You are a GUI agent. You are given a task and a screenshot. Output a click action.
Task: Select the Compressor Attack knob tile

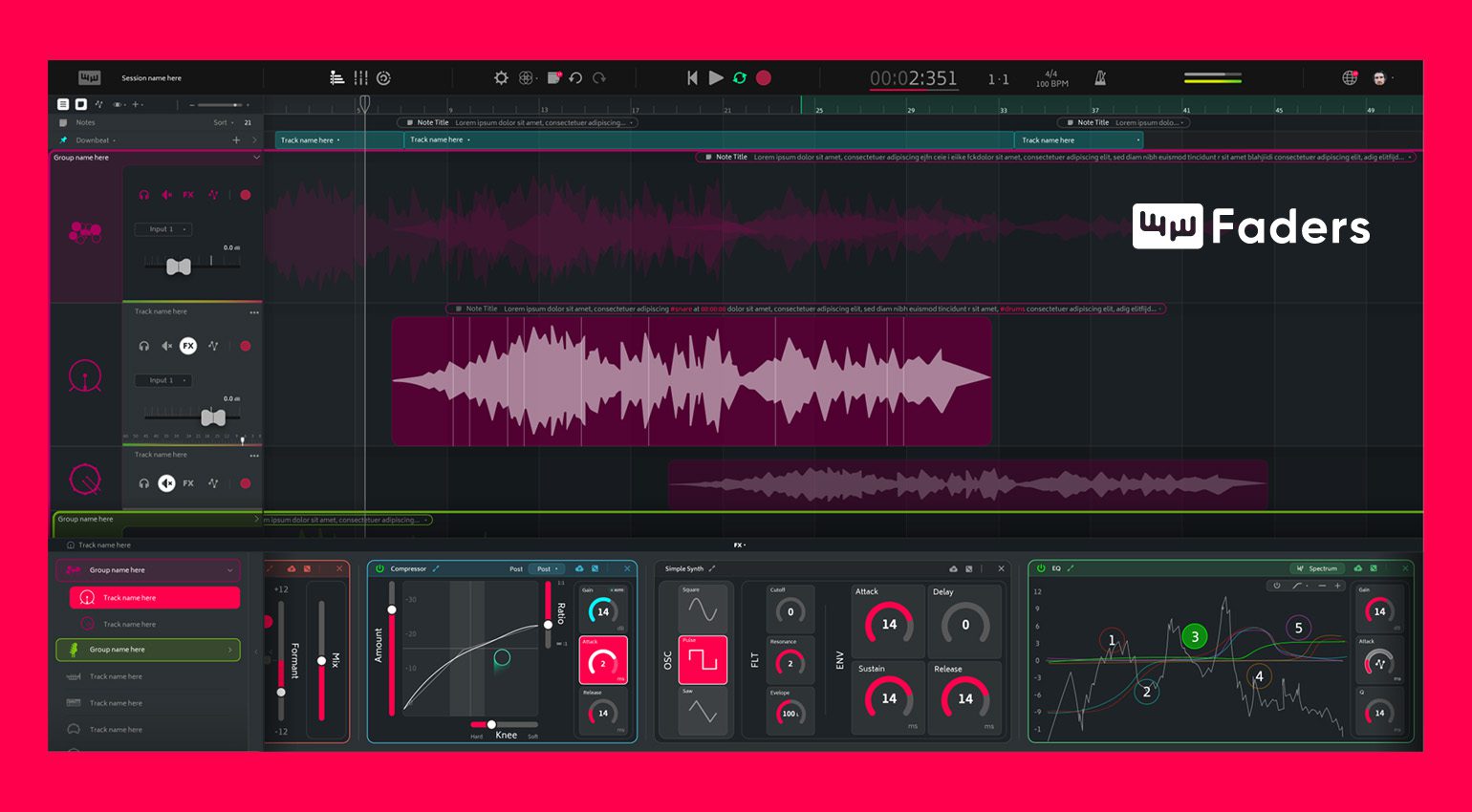coord(603,660)
